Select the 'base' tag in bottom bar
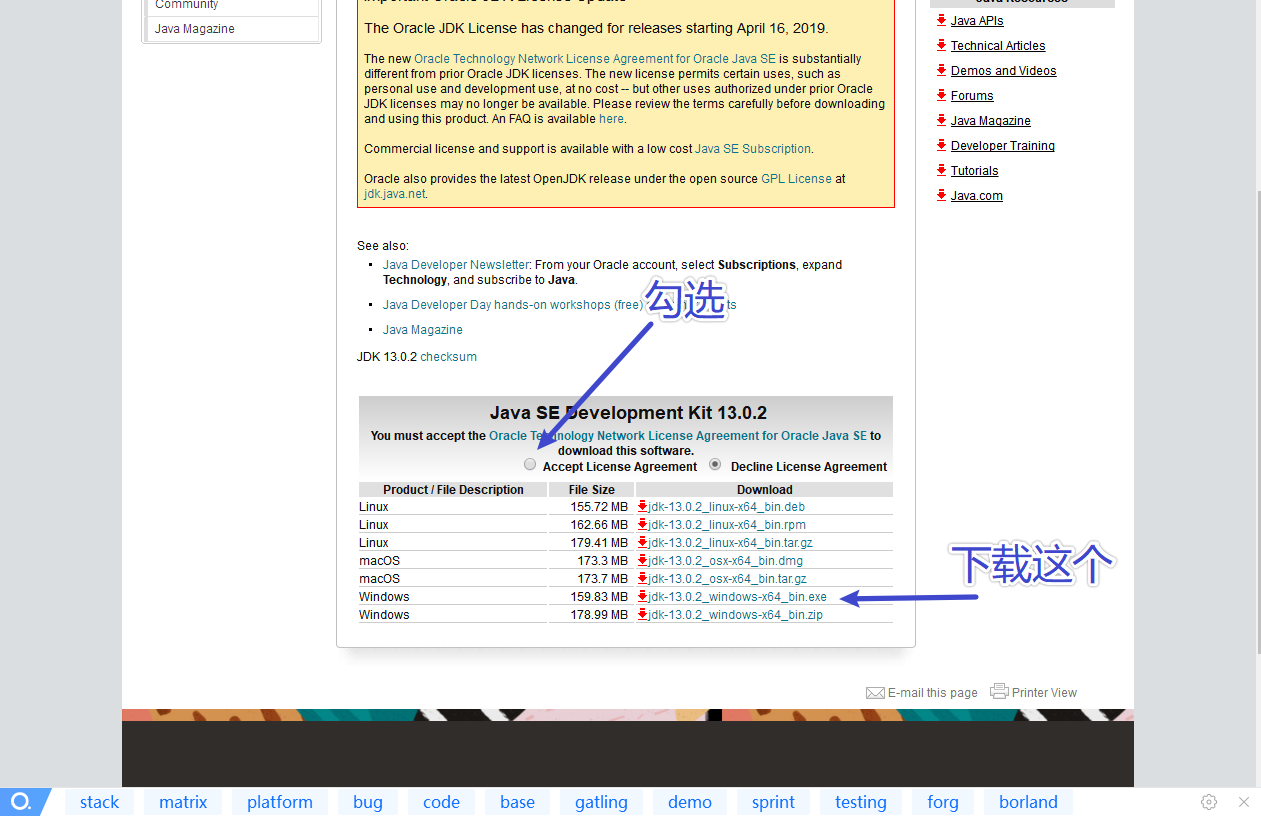The height and width of the screenshot is (816, 1261). (x=517, y=802)
